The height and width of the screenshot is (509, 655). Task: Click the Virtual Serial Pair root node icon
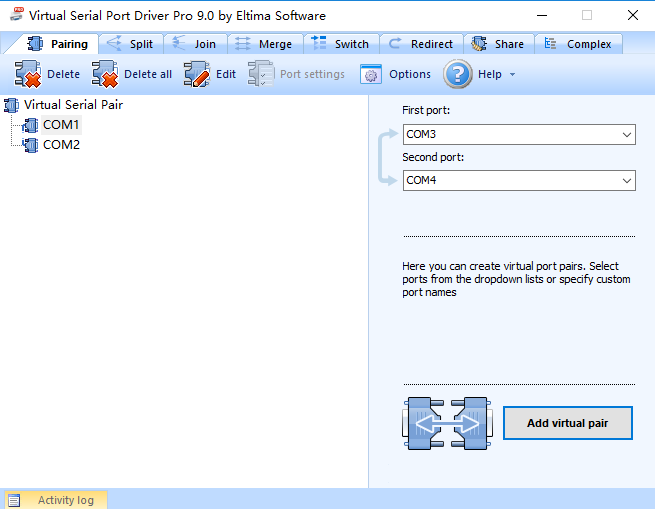click(12, 105)
